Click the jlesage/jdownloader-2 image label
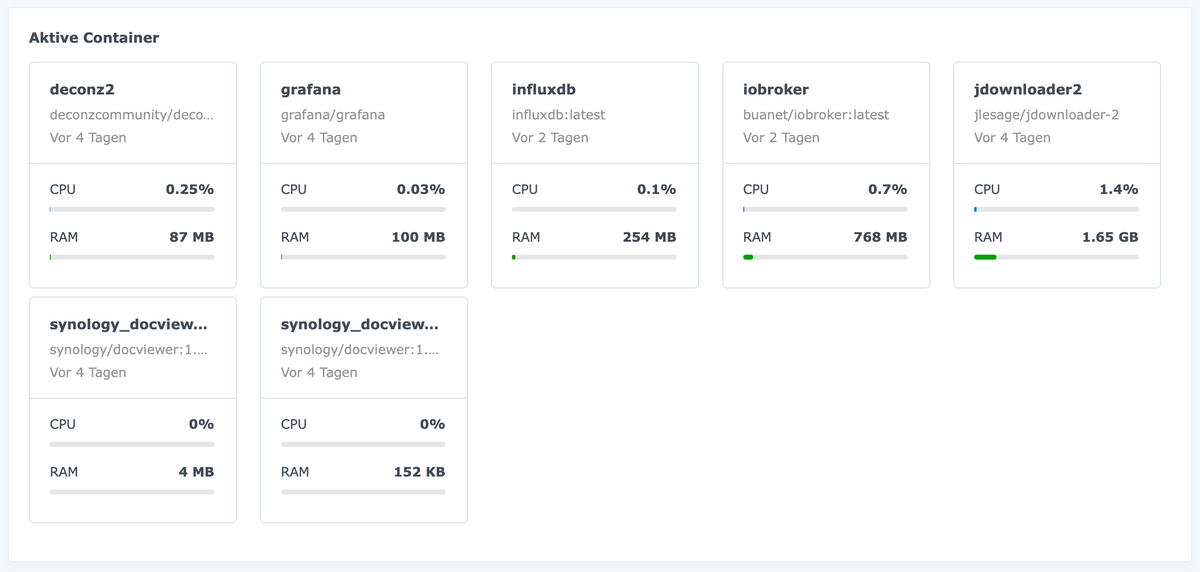 (1047, 115)
